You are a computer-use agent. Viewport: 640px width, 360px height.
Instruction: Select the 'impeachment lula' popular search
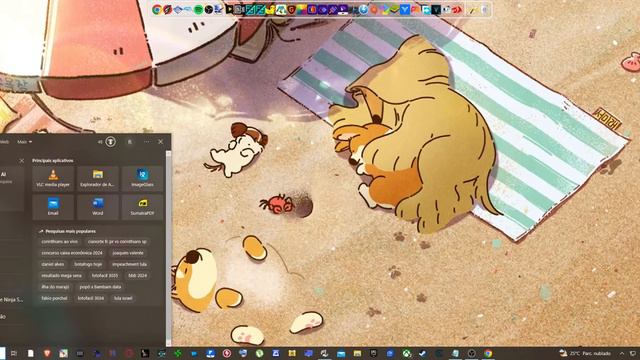[129, 264]
